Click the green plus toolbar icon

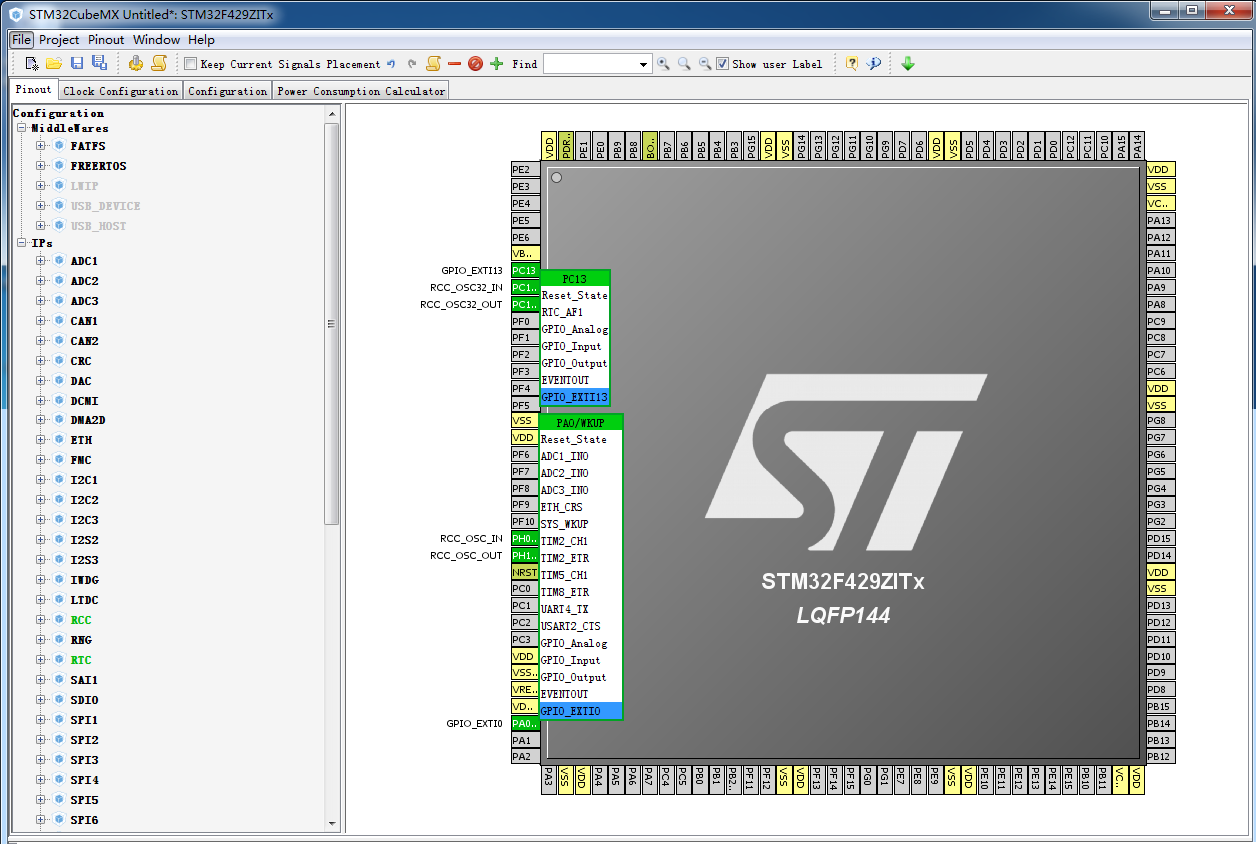click(x=496, y=64)
